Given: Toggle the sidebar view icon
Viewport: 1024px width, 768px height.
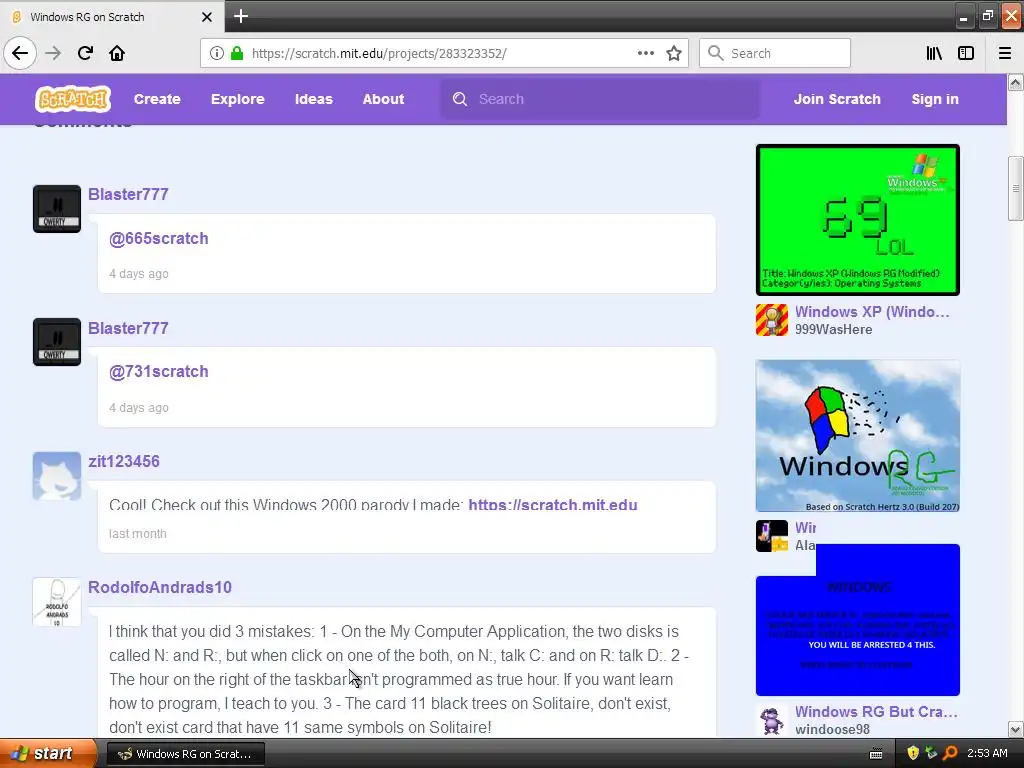Looking at the screenshot, I should (x=966, y=53).
